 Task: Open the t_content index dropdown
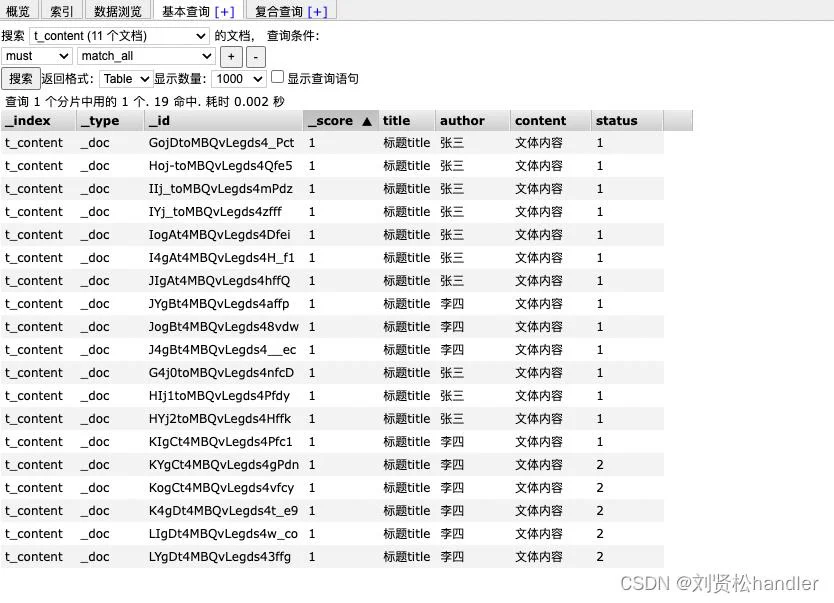point(119,36)
